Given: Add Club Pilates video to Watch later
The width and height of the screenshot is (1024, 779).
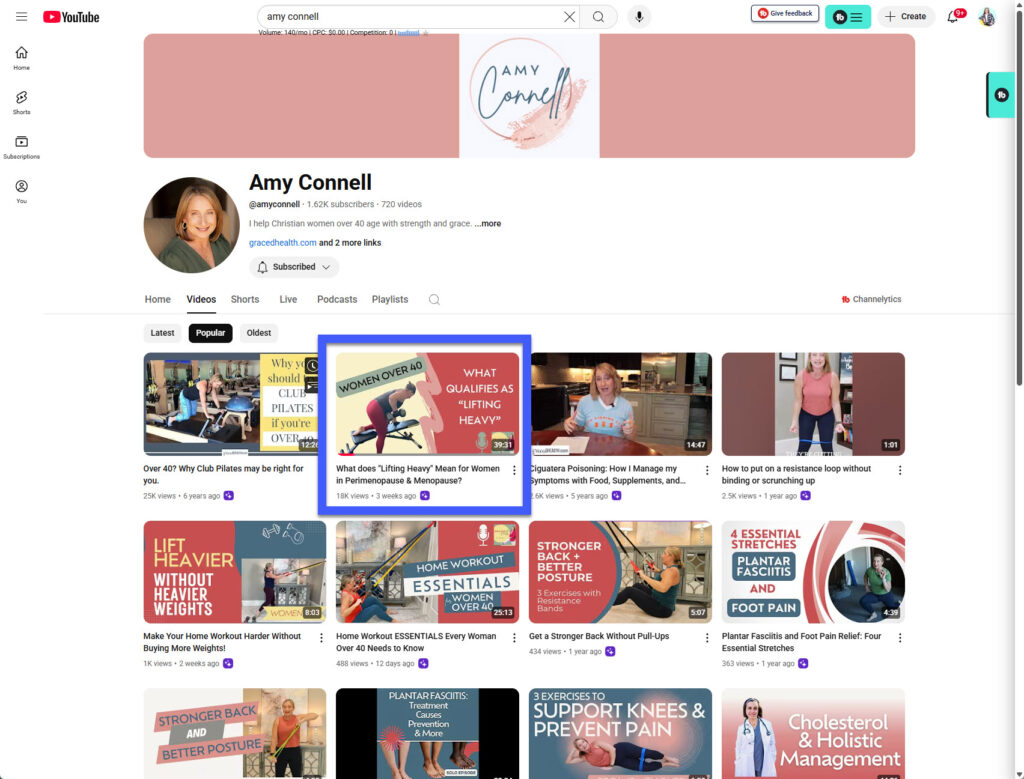Looking at the screenshot, I should pyautogui.click(x=312, y=366).
